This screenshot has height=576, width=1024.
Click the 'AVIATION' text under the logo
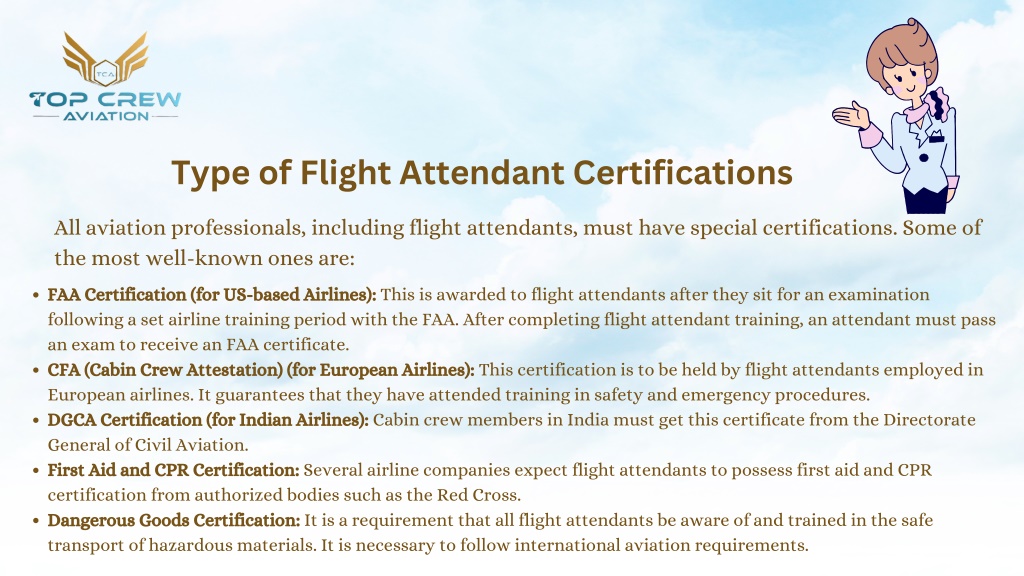point(106,116)
